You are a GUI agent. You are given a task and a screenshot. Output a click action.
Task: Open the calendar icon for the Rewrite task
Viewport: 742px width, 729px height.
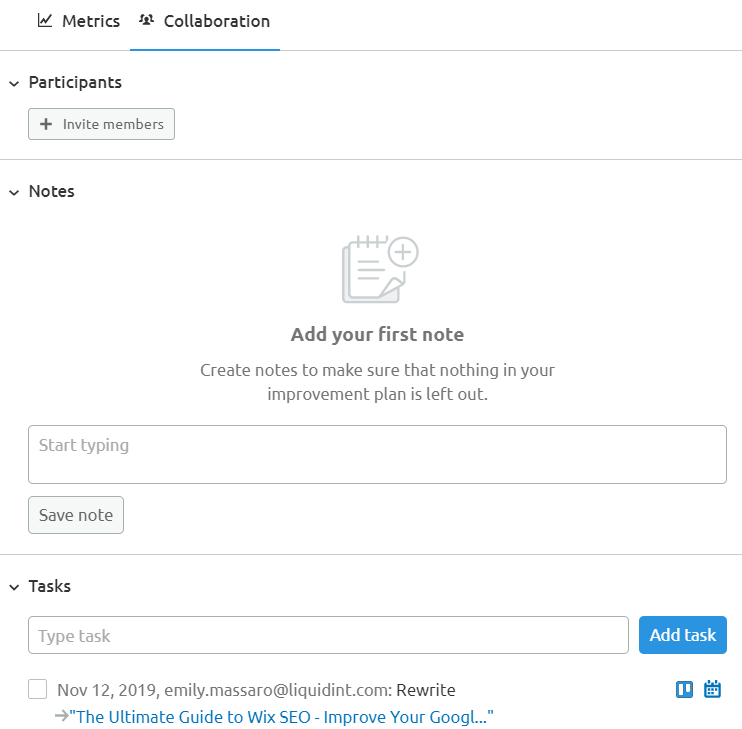click(712, 689)
